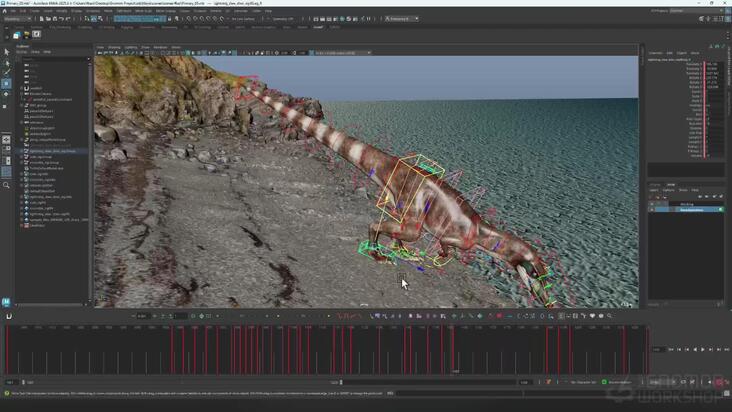This screenshot has height=412, width=732.
Task: Select by component type mode icon
Action: coord(100,19)
